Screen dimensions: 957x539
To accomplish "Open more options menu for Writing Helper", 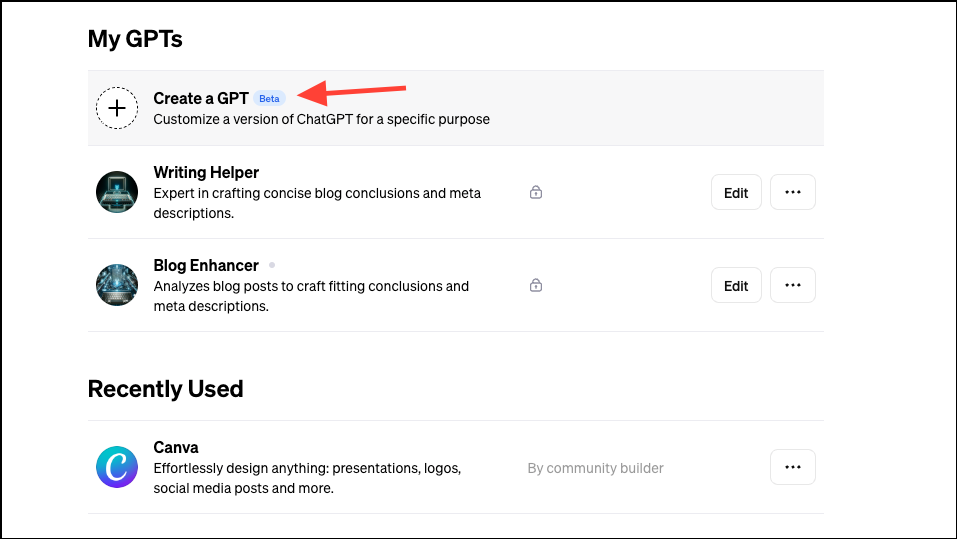I will (793, 192).
